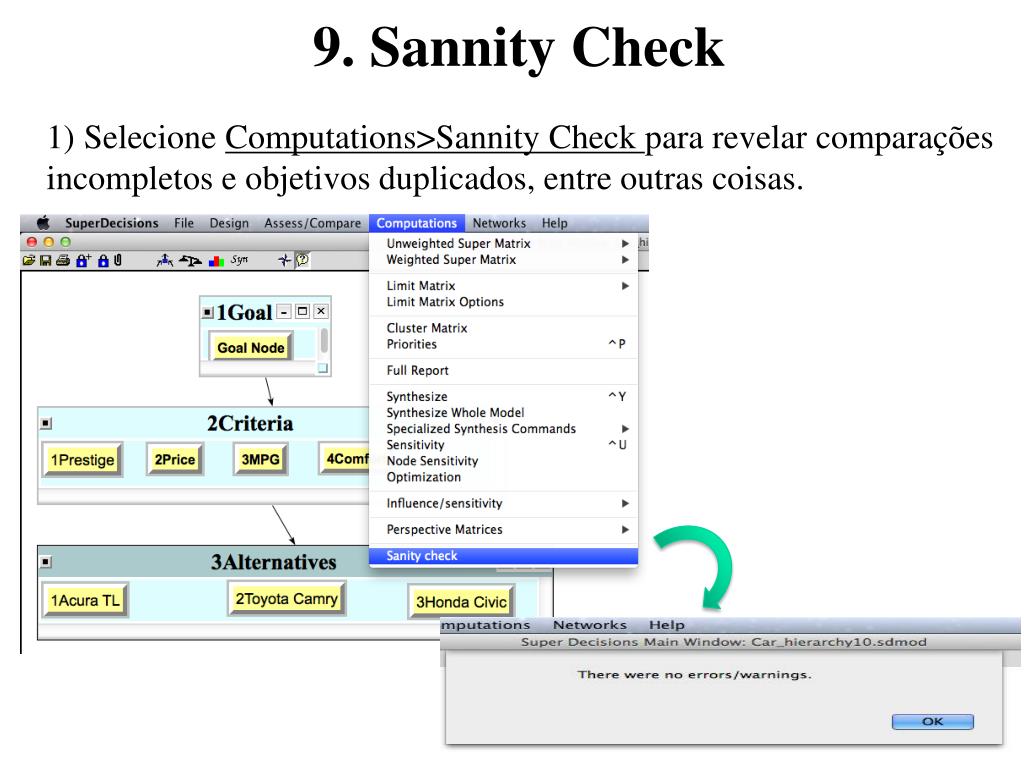1024x768 pixels.
Task: Select Optimization menu entry
Action: tap(504, 477)
